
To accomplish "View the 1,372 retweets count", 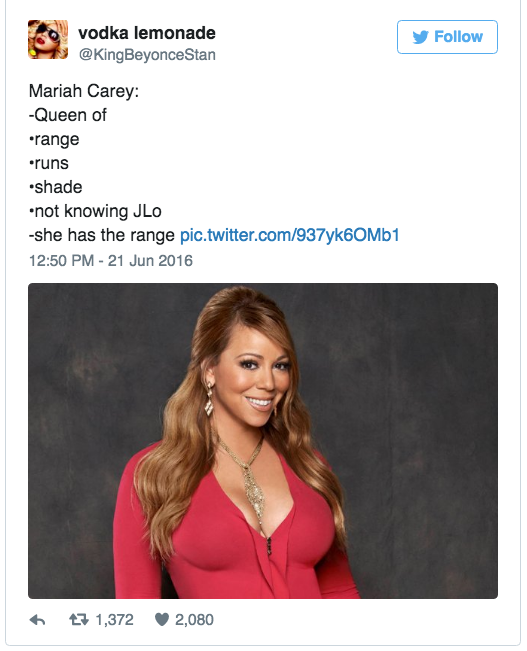I will pos(114,620).
